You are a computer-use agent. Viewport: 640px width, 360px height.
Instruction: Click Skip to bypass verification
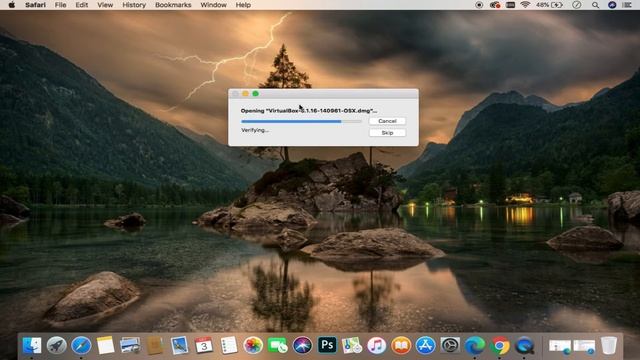pos(387,133)
